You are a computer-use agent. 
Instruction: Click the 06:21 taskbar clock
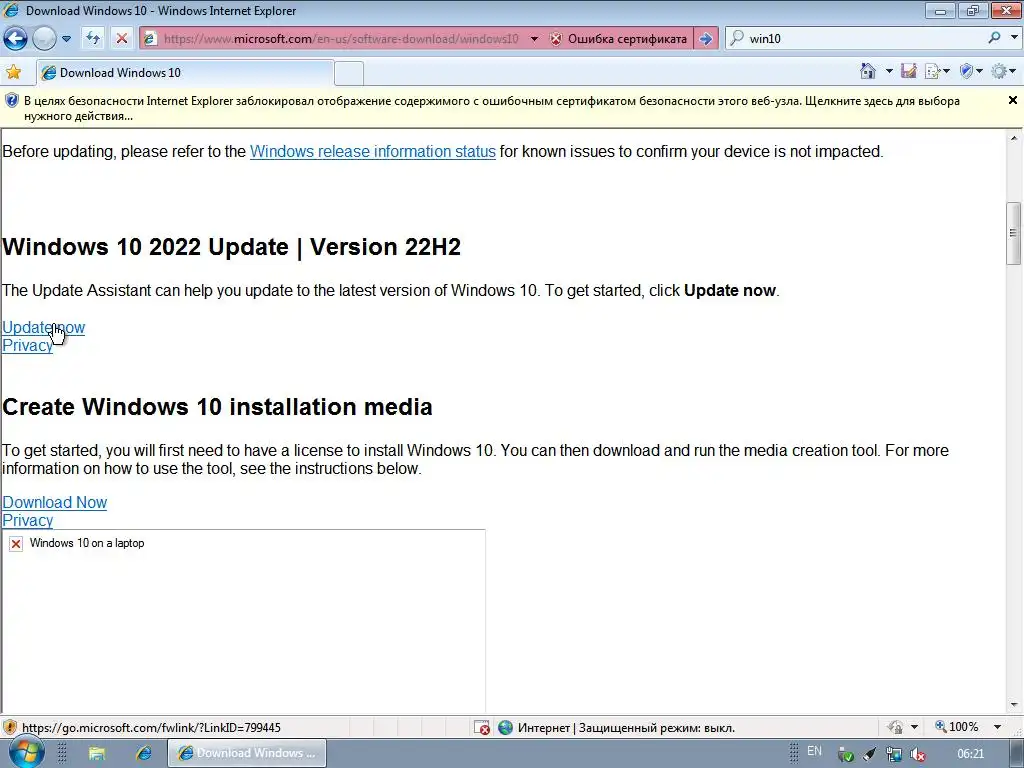click(x=970, y=754)
